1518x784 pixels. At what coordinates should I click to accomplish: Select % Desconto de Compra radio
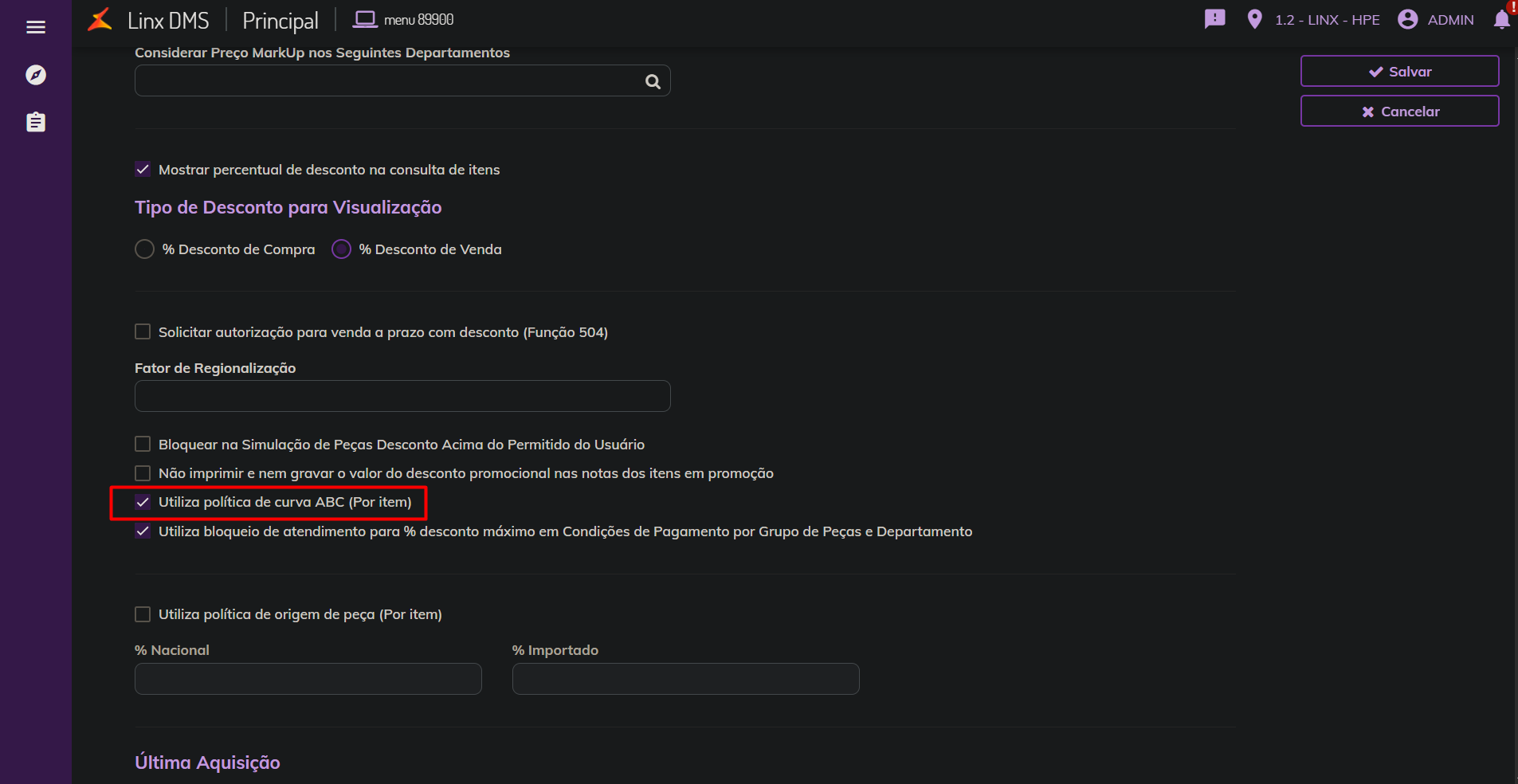coord(145,249)
